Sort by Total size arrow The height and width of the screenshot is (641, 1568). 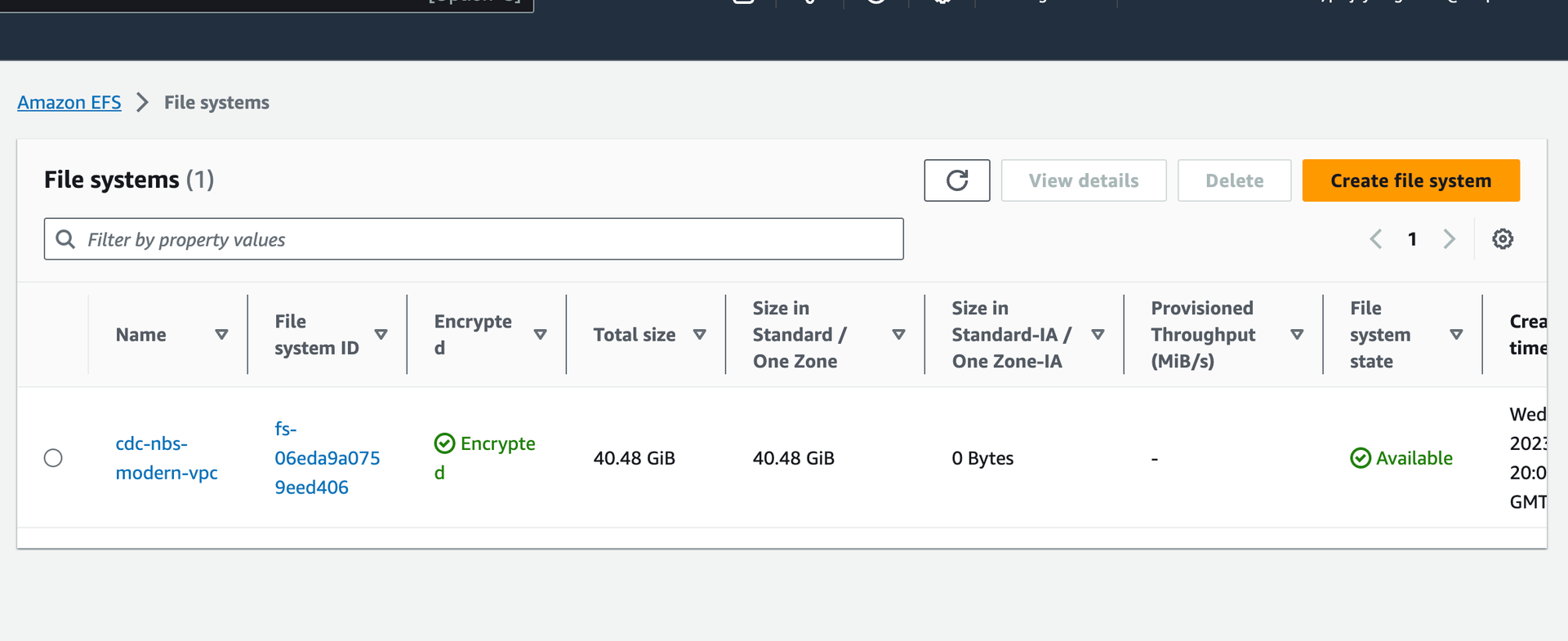[699, 335]
